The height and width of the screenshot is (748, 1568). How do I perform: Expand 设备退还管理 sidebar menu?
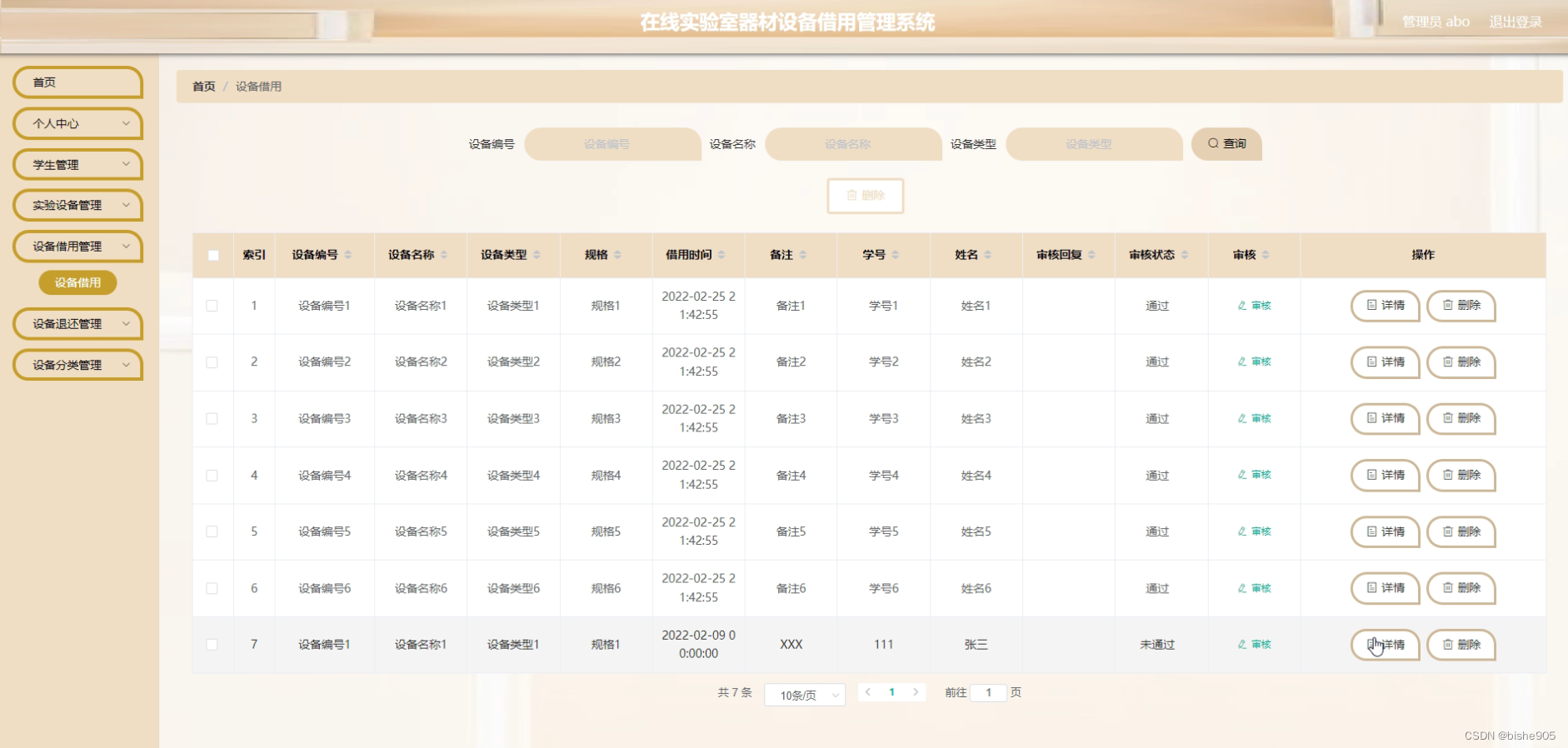coord(77,324)
